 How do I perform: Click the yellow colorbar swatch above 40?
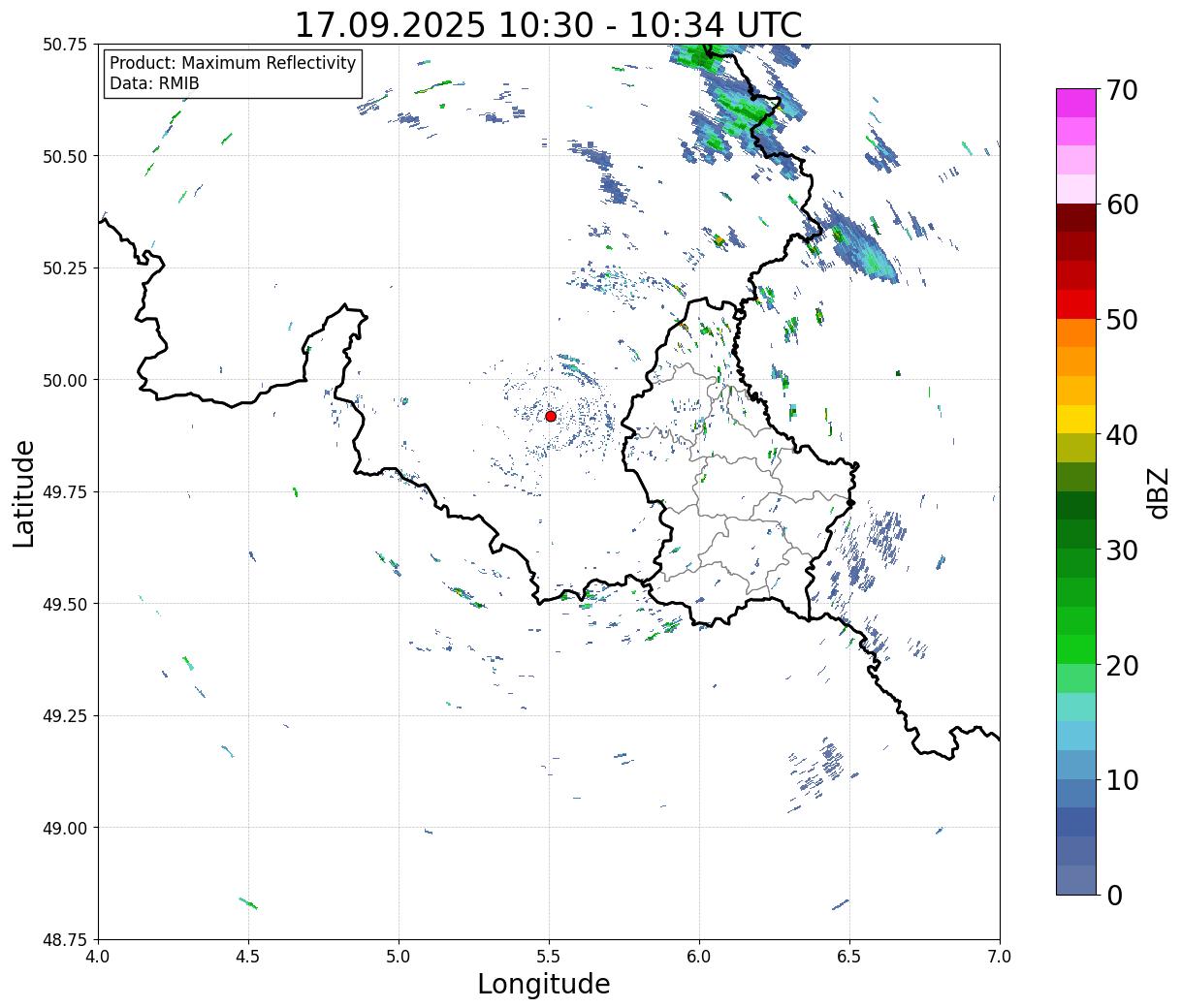pos(1076,419)
